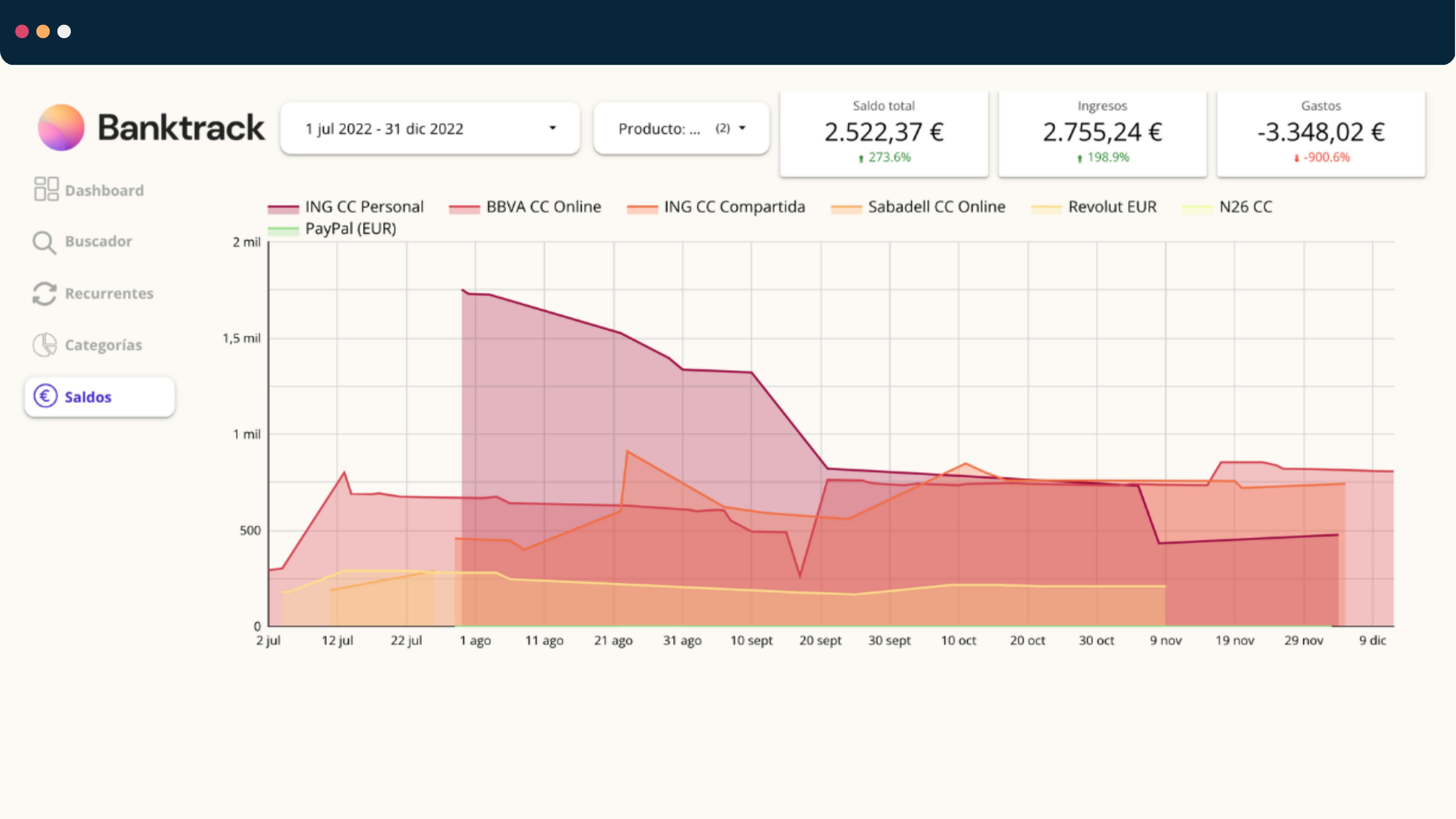The width and height of the screenshot is (1456, 819).
Task: Open the Producto filter dropdown
Action: click(x=681, y=128)
